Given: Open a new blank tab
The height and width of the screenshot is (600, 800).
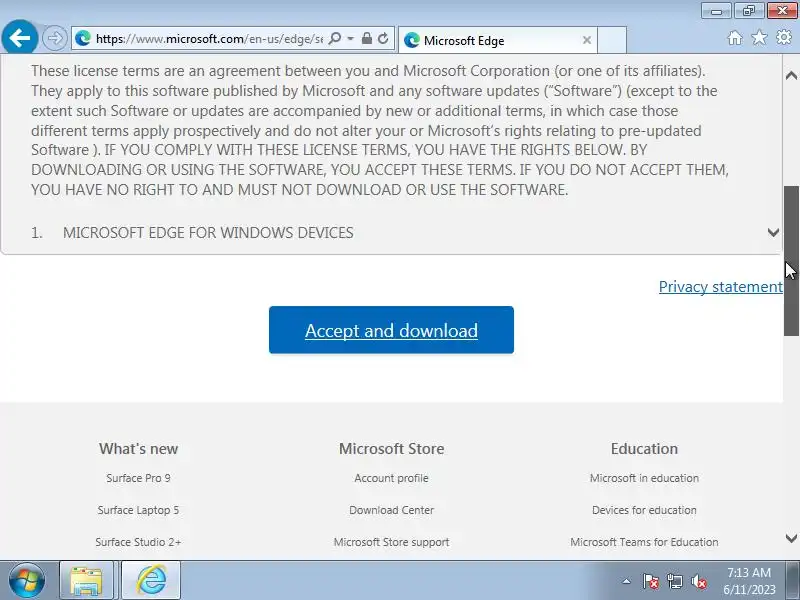Looking at the screenshot, I should [x=612, y=40].
